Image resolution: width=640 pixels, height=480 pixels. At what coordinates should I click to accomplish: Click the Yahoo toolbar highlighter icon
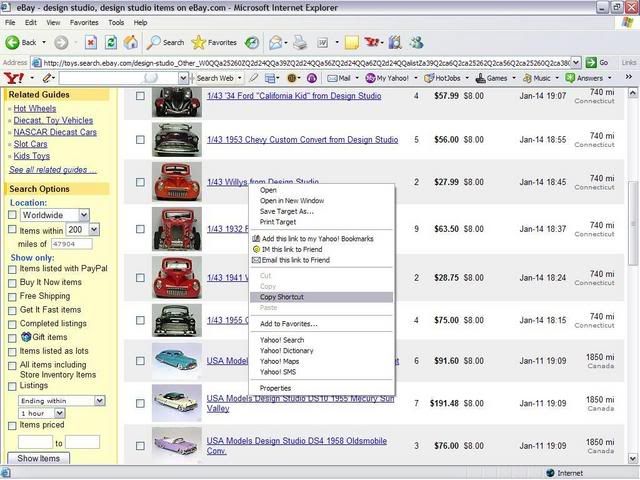point(253,78)
